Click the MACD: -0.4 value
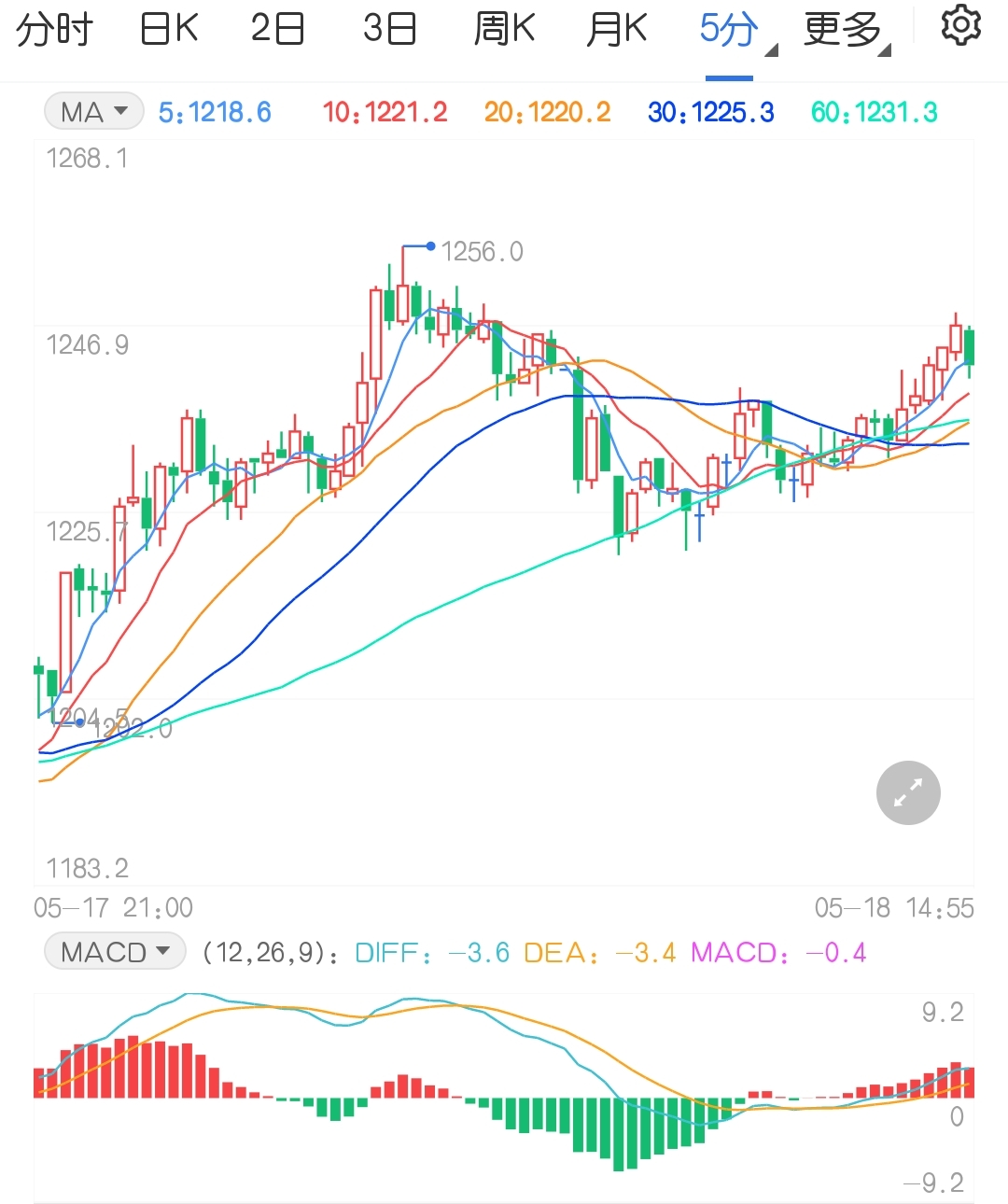This screenshot has height=1204, width=1008. pos(778,953)
